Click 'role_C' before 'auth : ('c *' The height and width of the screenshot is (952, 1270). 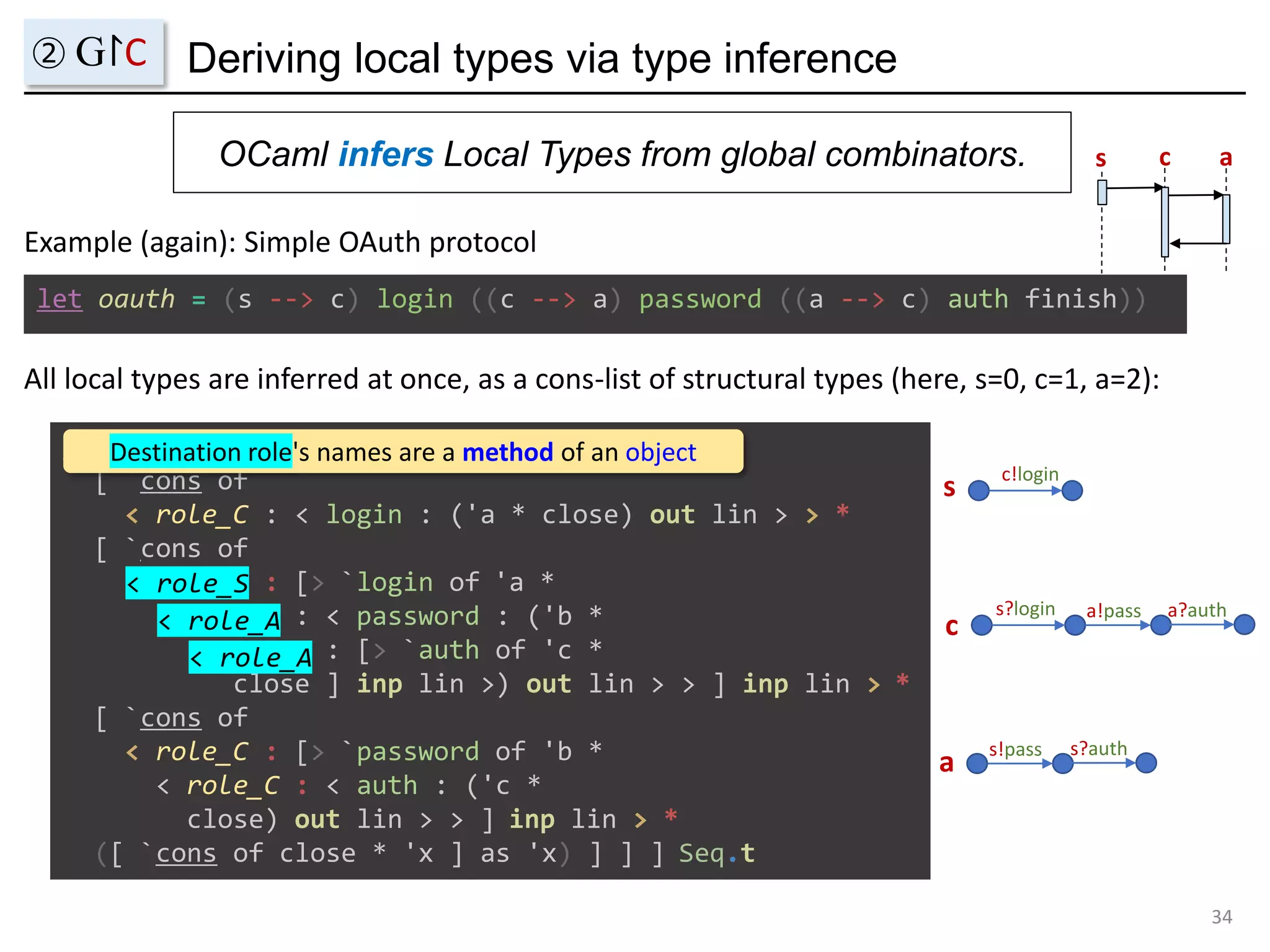(x=233, y=786)
